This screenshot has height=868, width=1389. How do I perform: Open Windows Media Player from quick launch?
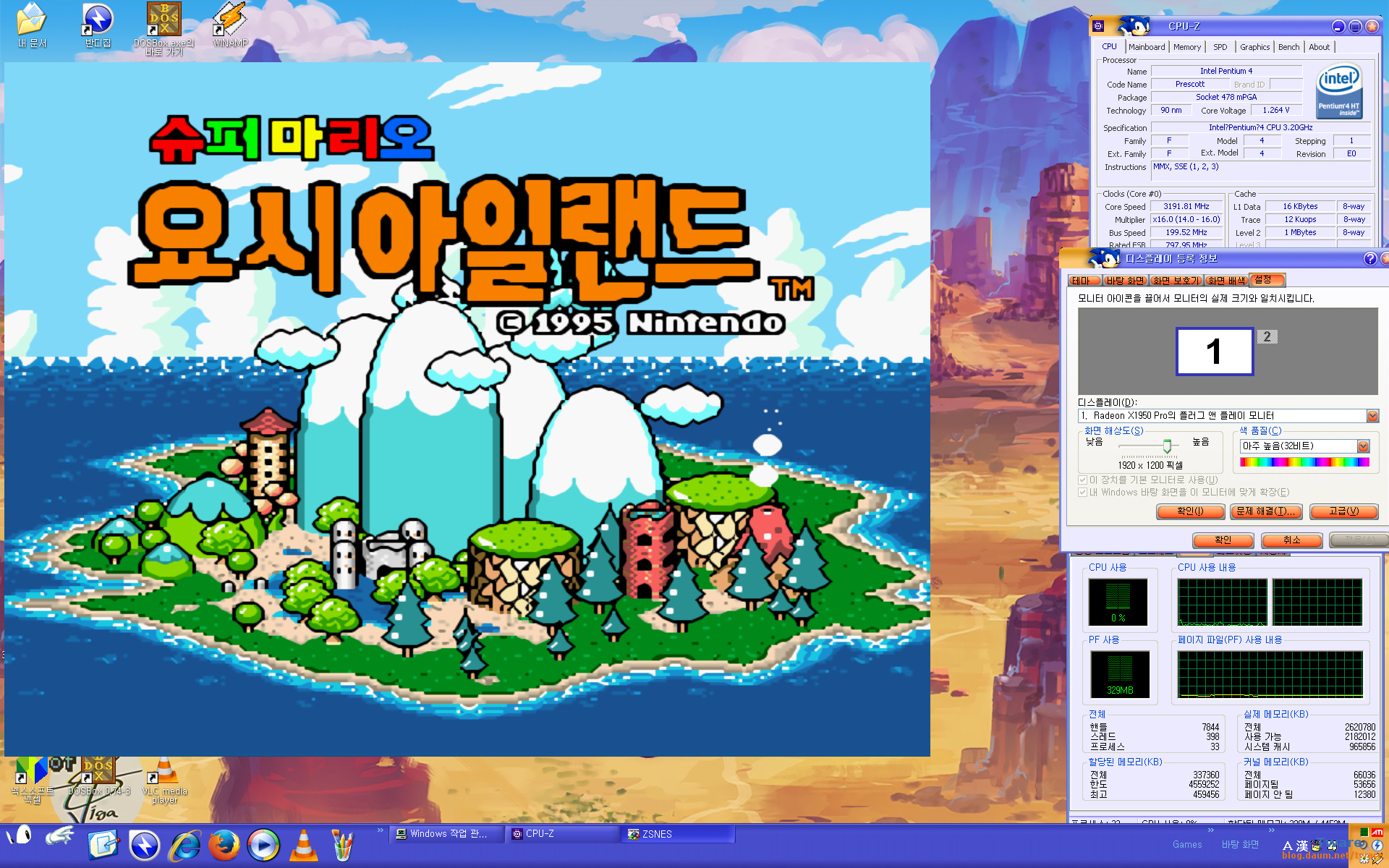tap(263, 845)
